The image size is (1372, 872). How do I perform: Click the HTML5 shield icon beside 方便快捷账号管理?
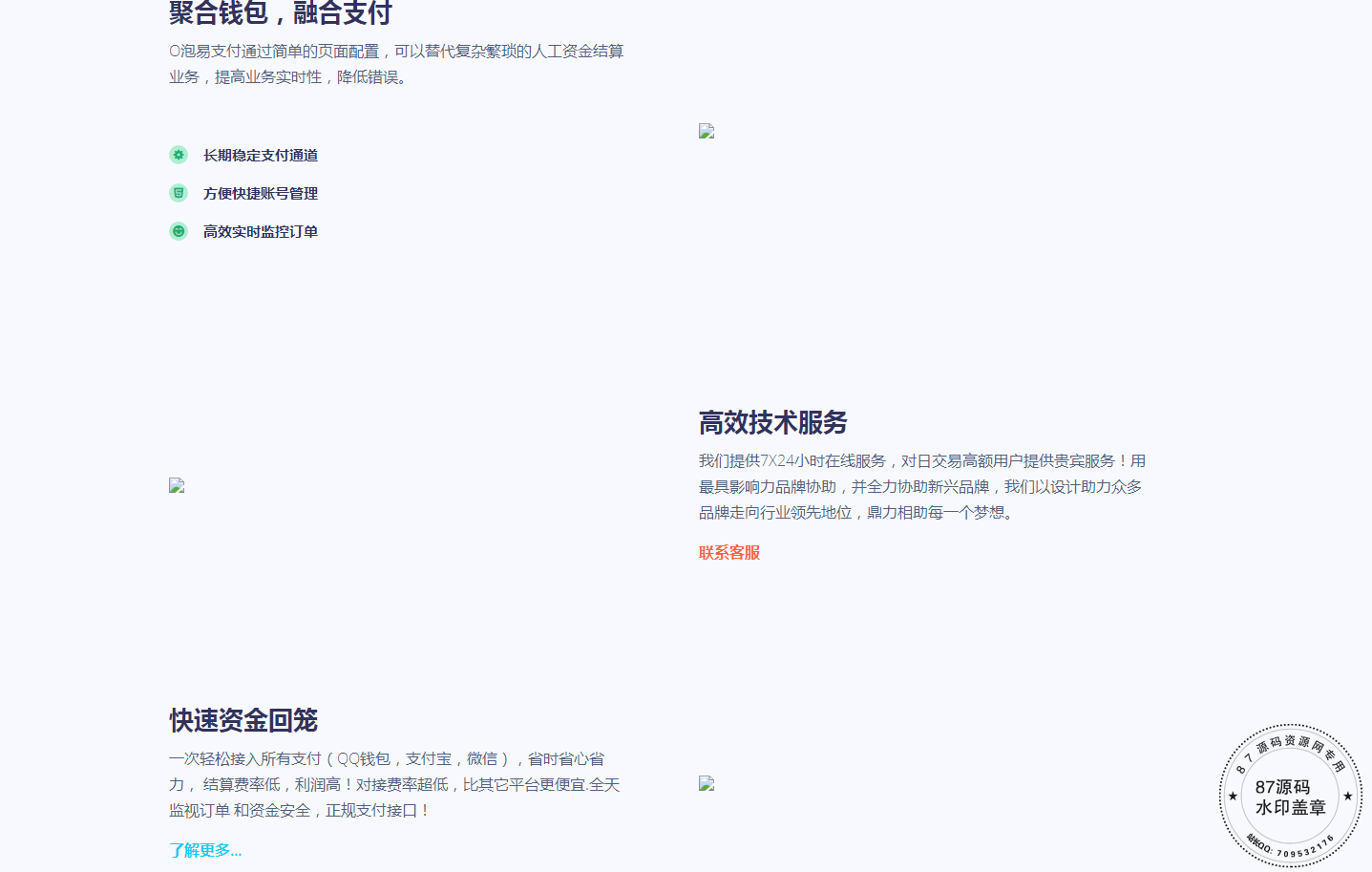pos(179,193)
